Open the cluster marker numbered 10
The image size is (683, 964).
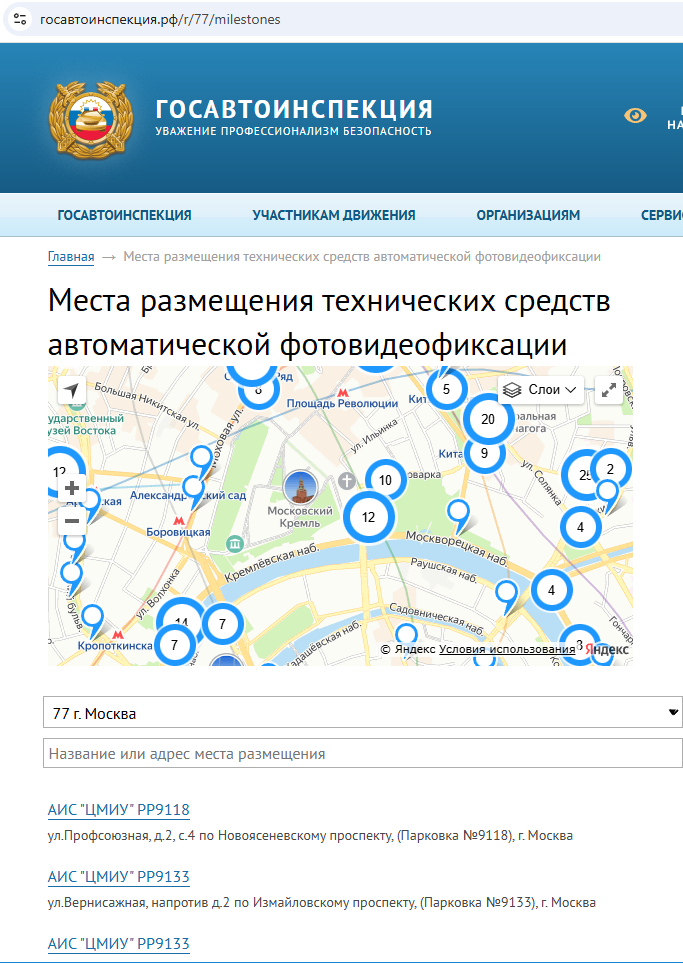pyautogui.click(x=385, y=481)
